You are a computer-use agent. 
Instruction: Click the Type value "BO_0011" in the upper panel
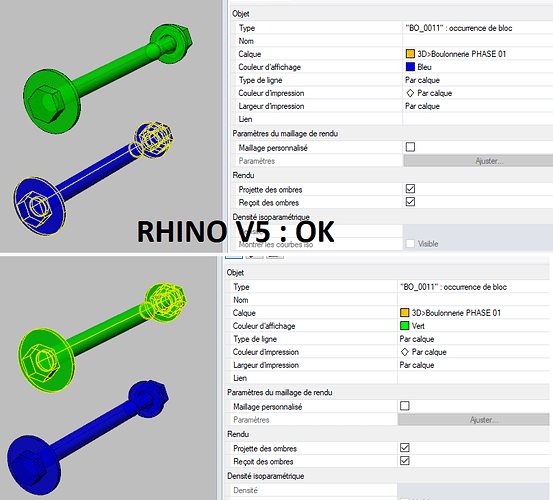point(458,28)
